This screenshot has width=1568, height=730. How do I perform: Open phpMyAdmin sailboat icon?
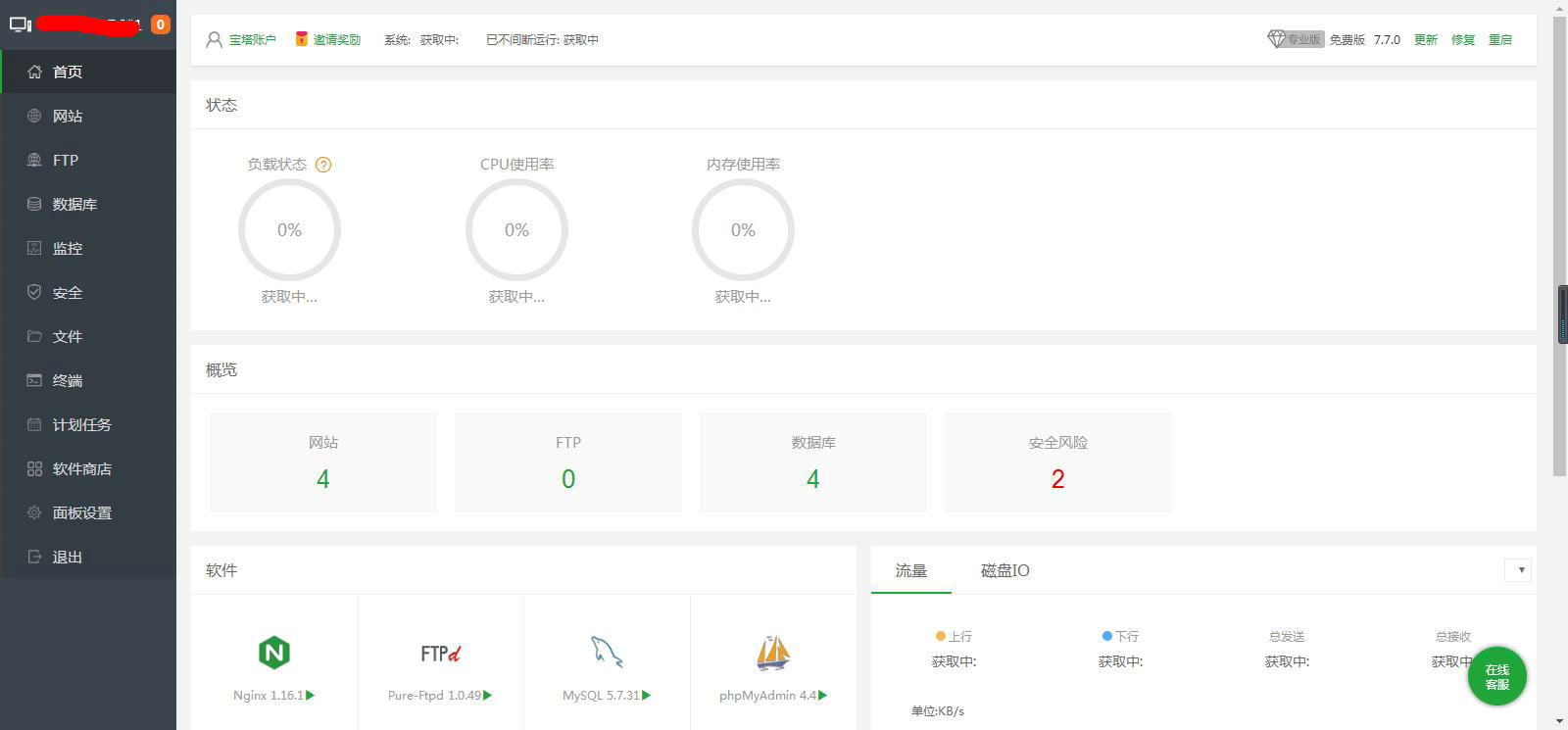pos(773,653)
